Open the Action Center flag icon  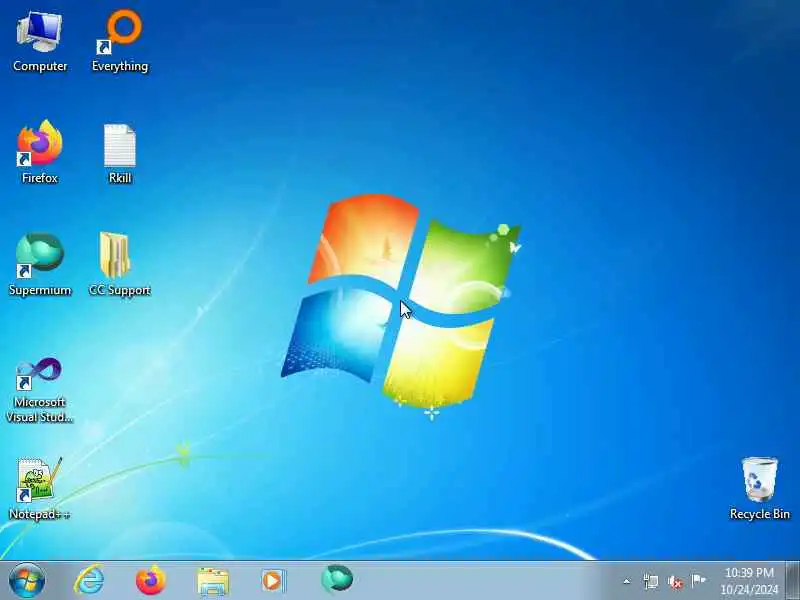tap(698, 581)
